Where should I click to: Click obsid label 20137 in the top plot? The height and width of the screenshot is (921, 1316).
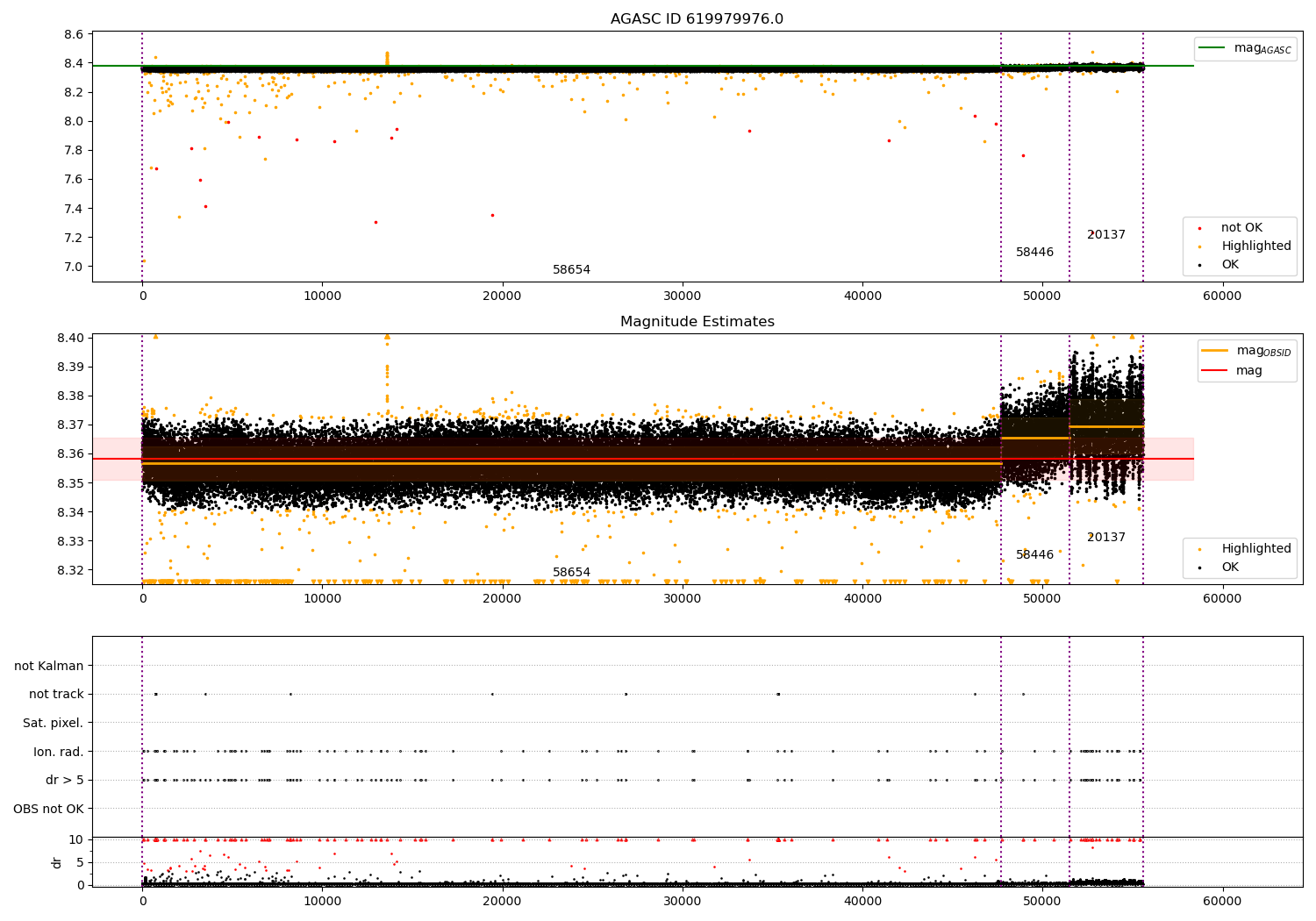(1105, 235)
